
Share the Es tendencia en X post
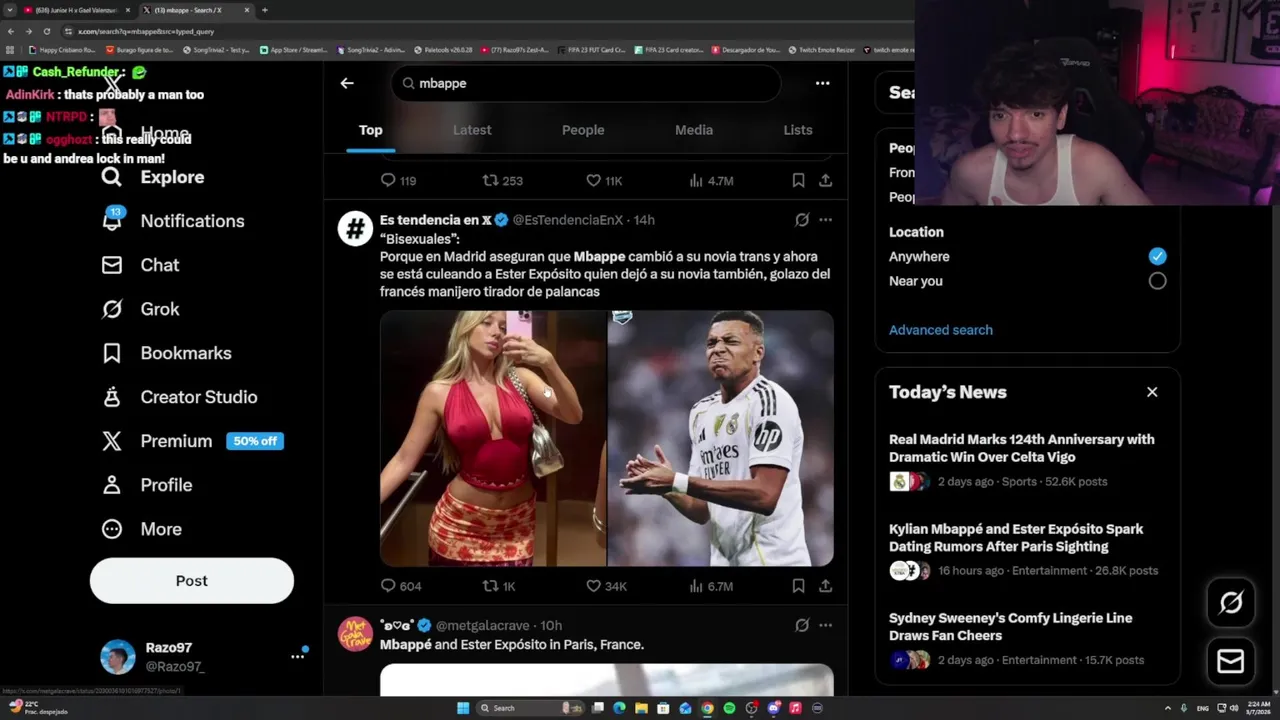(825, 586)
